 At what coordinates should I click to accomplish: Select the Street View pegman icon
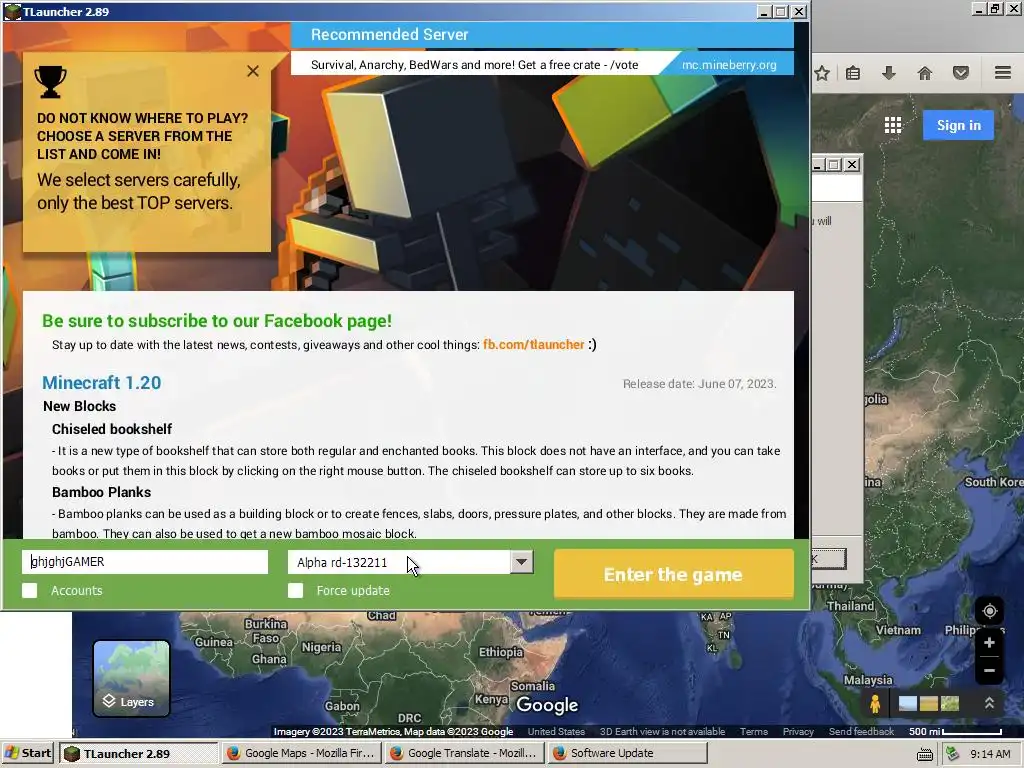tap(875, 703)
